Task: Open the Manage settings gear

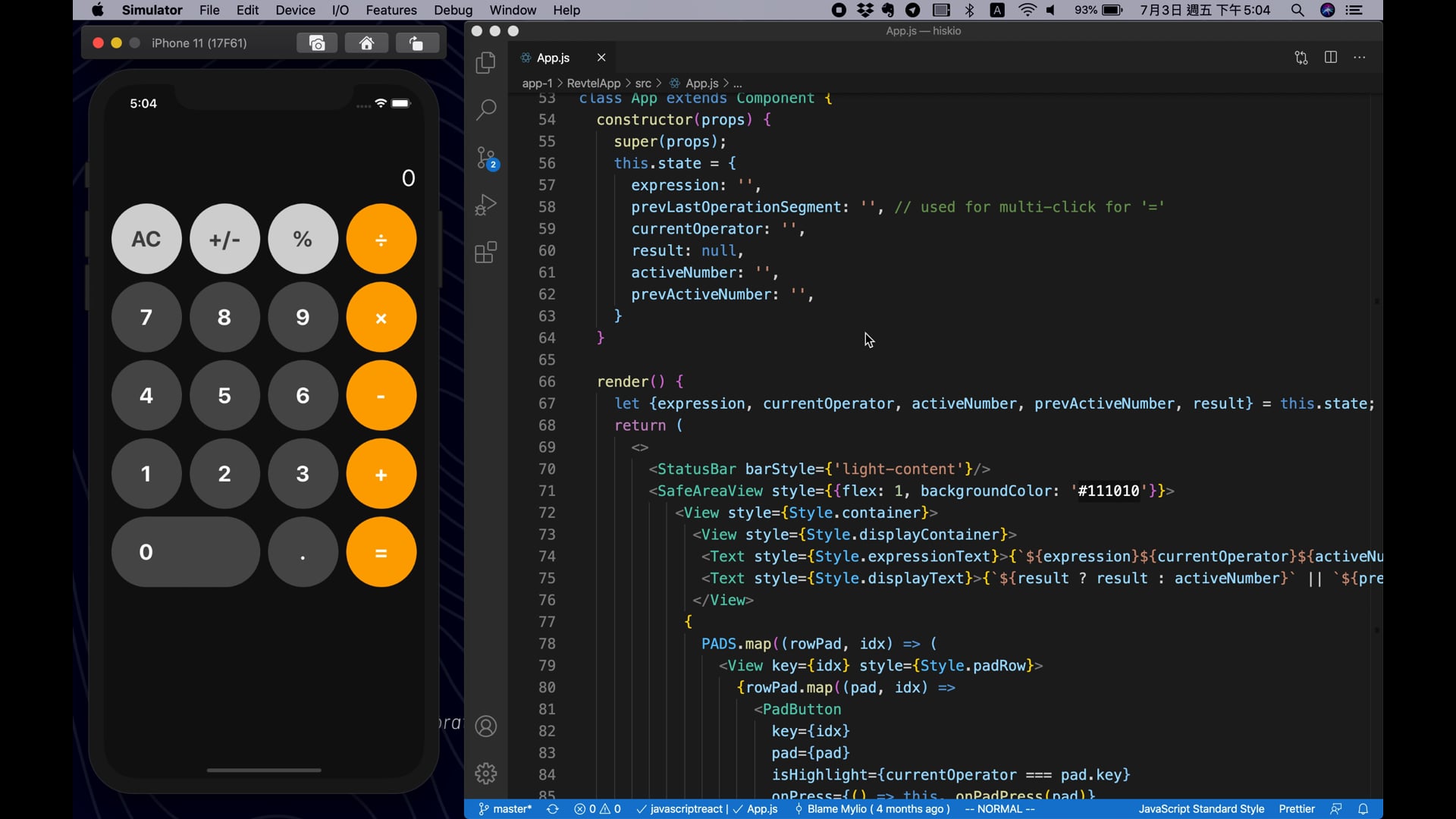Action: point(486,773)
